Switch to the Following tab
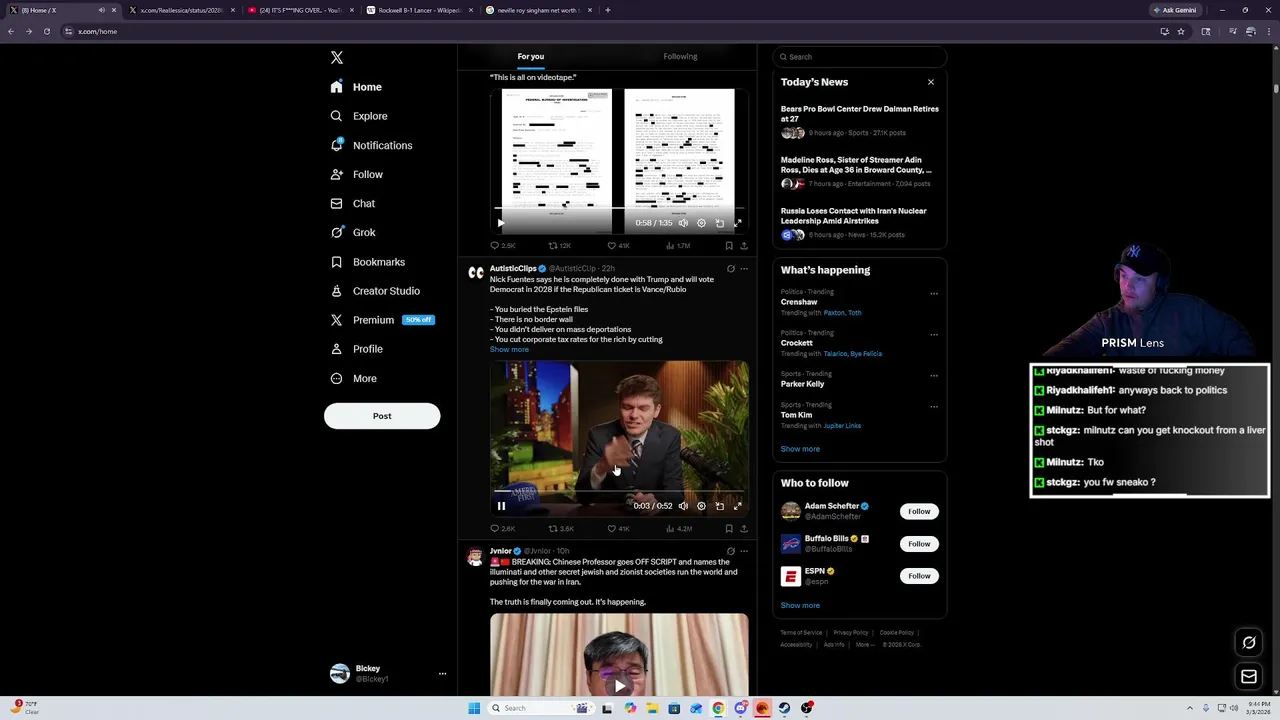Screen dimensions: 1280x720 point(680,57)
